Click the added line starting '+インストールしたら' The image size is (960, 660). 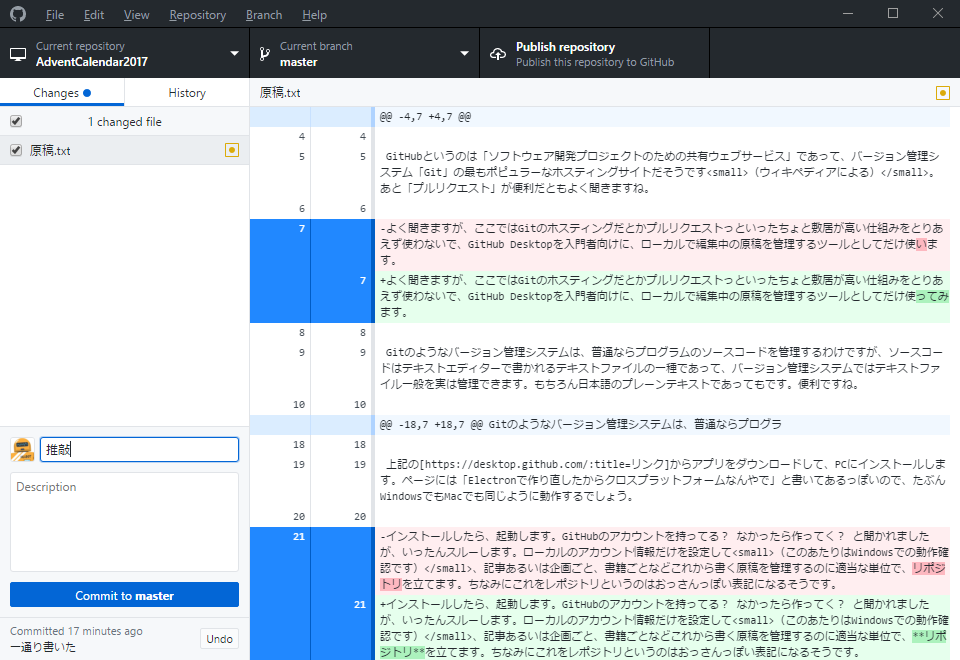[661, 628]
